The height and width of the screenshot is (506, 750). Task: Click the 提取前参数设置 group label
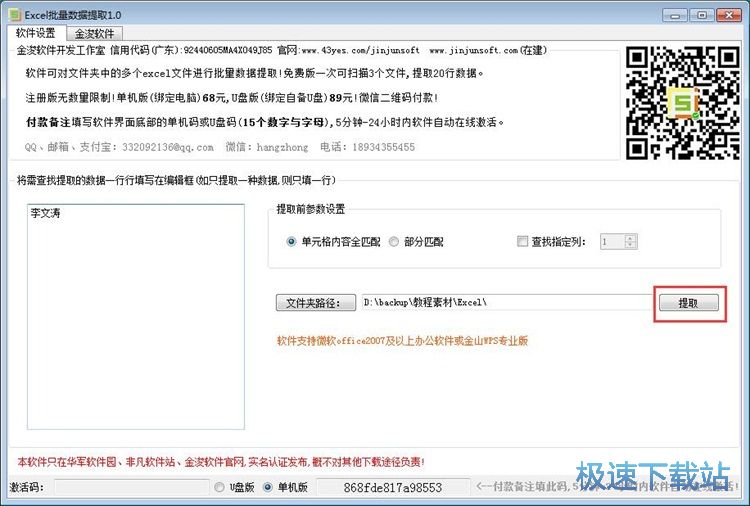310,209
